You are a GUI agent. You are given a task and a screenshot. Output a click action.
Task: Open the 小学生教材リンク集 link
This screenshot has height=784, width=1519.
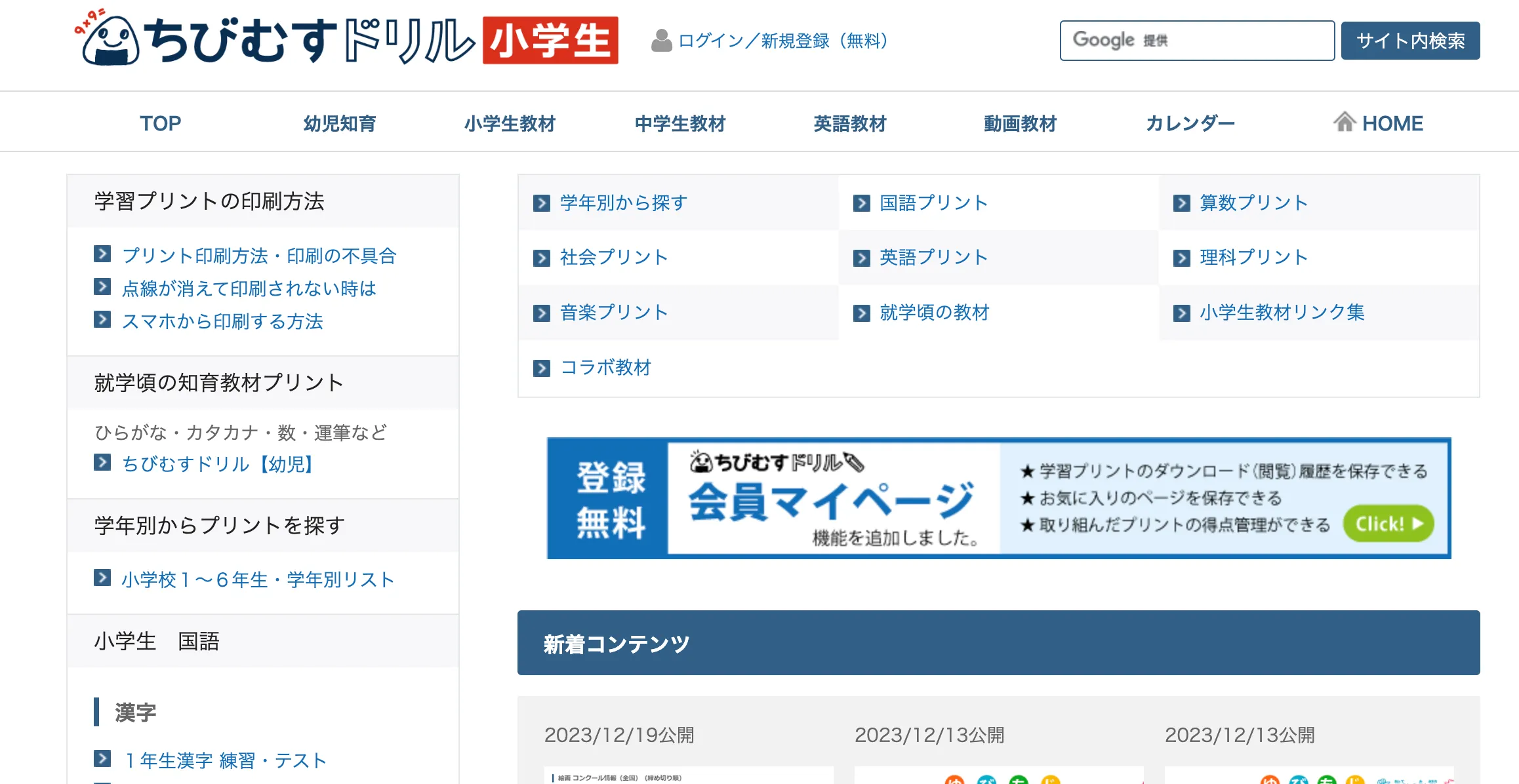tap(1282, 313)
